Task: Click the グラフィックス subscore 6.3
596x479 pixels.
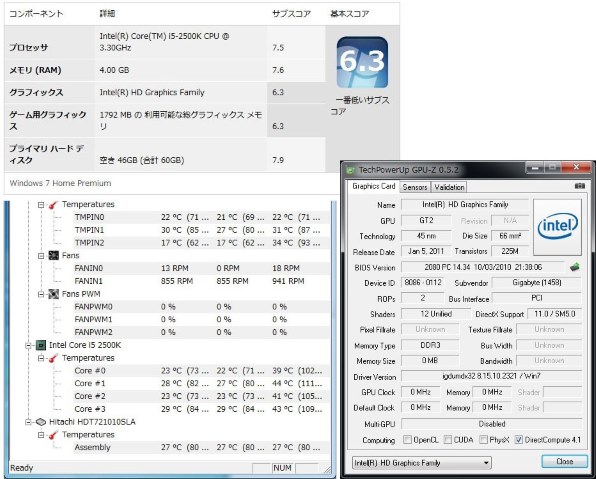Action: pyautogui.click(x=278, y=92)
